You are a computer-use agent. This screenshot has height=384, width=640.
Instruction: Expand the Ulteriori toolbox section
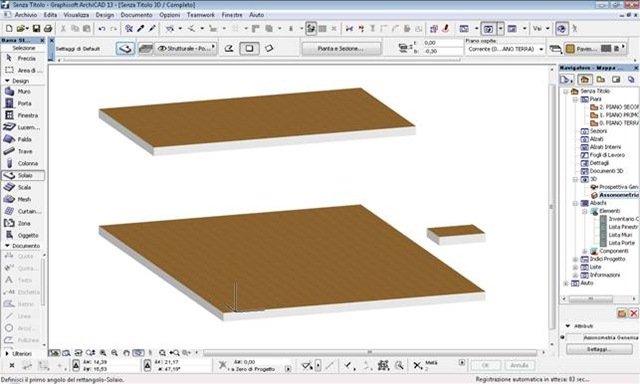click(x=7, y=353)
